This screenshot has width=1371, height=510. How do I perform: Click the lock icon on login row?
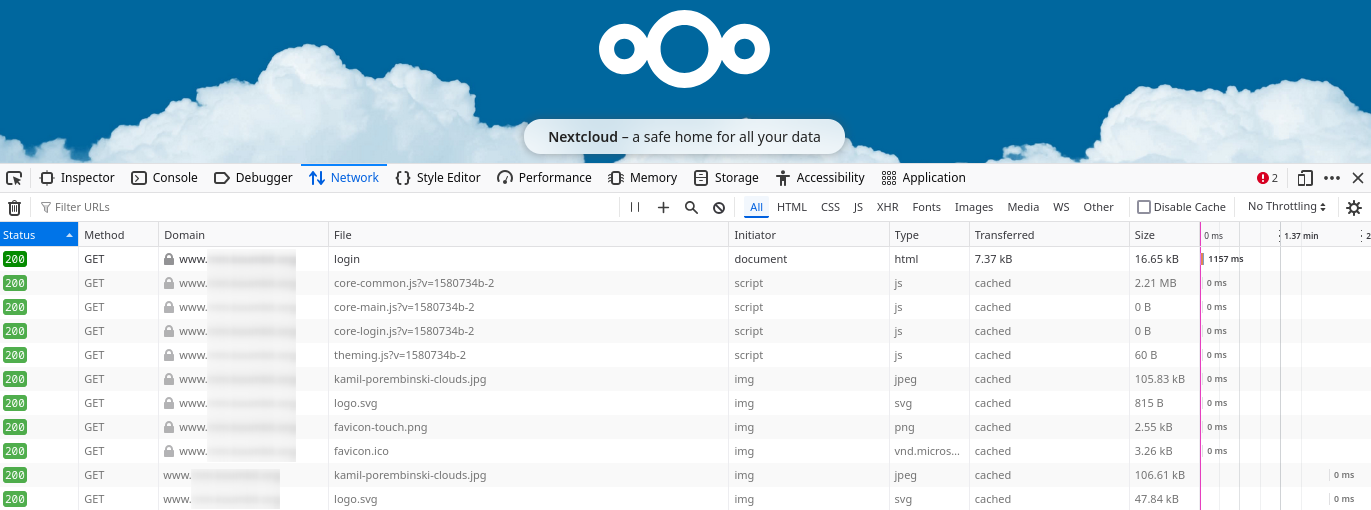pos(169,259)
